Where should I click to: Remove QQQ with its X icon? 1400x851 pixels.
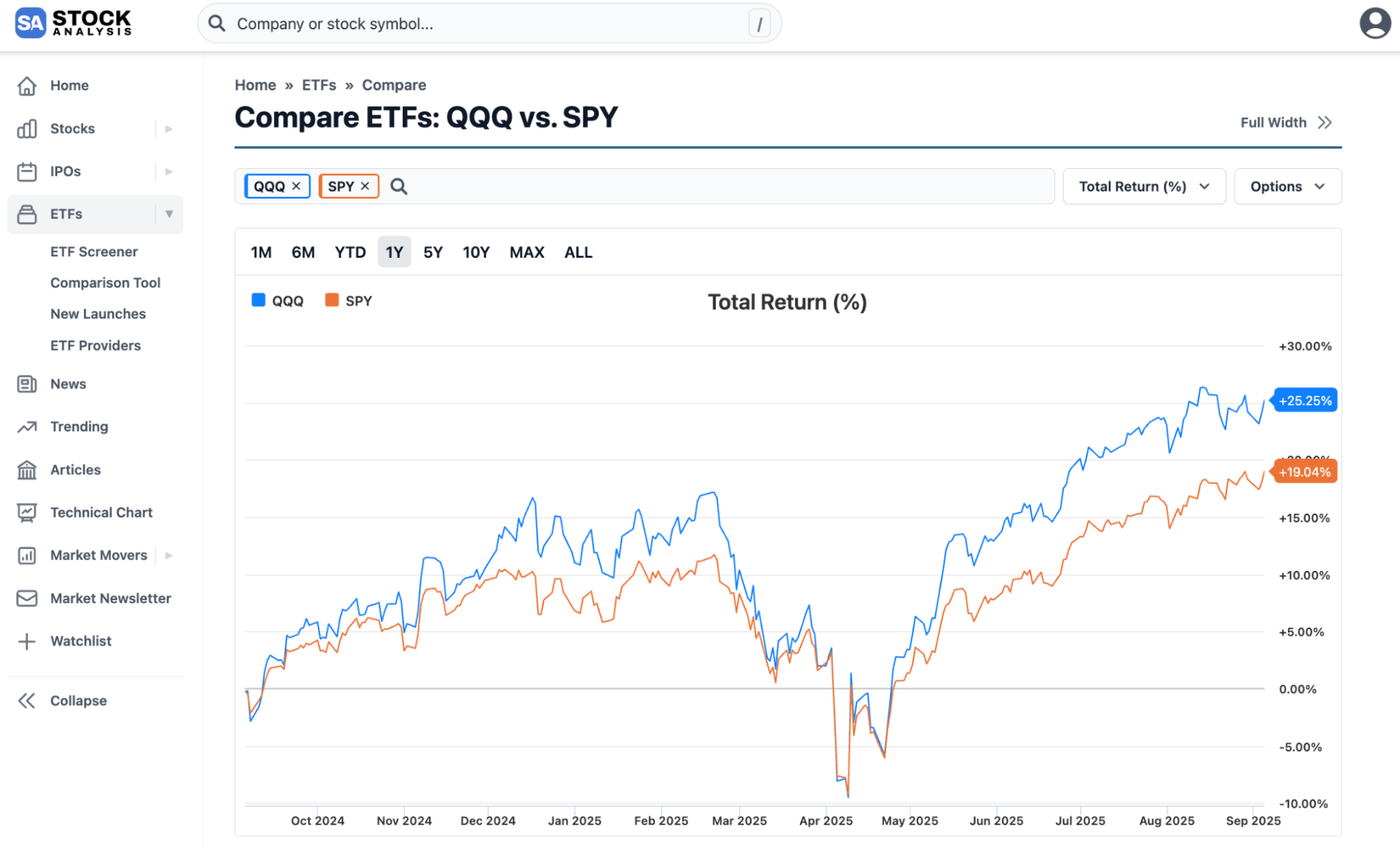pyautogui.click(x=296, y=186)
